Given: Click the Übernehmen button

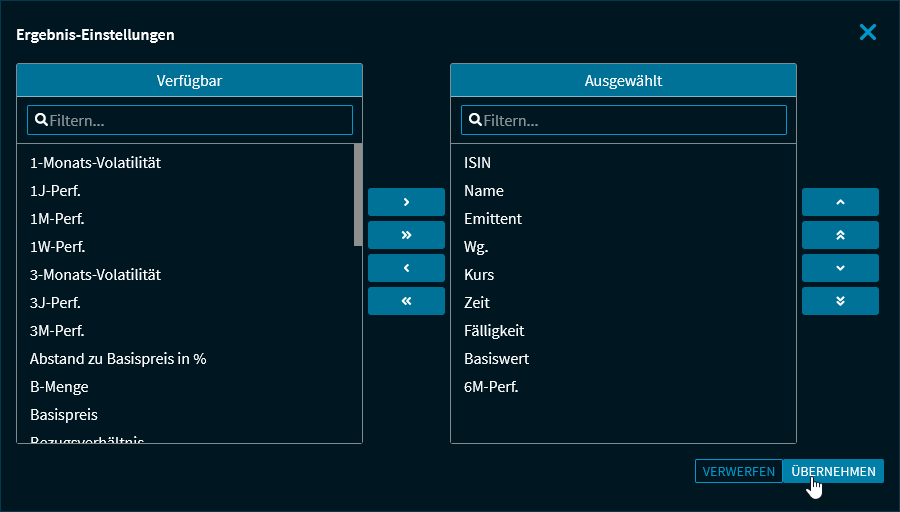Looking at the screenshot, I should [833, 471].
